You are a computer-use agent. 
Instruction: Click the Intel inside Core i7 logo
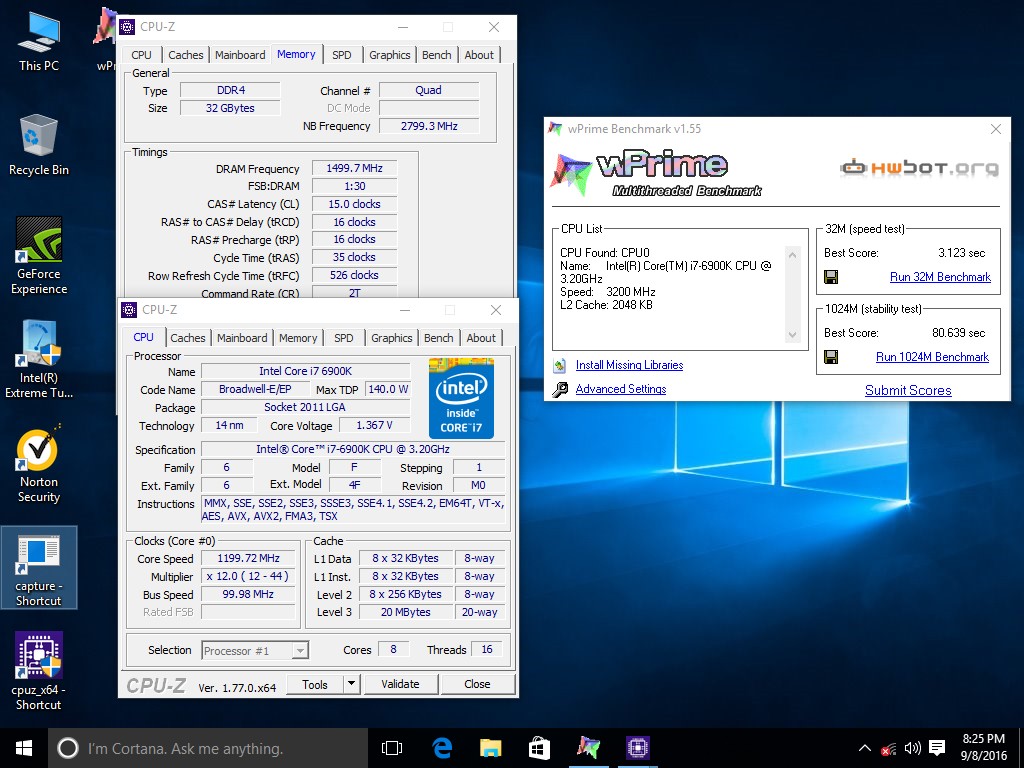click(461, 398)
